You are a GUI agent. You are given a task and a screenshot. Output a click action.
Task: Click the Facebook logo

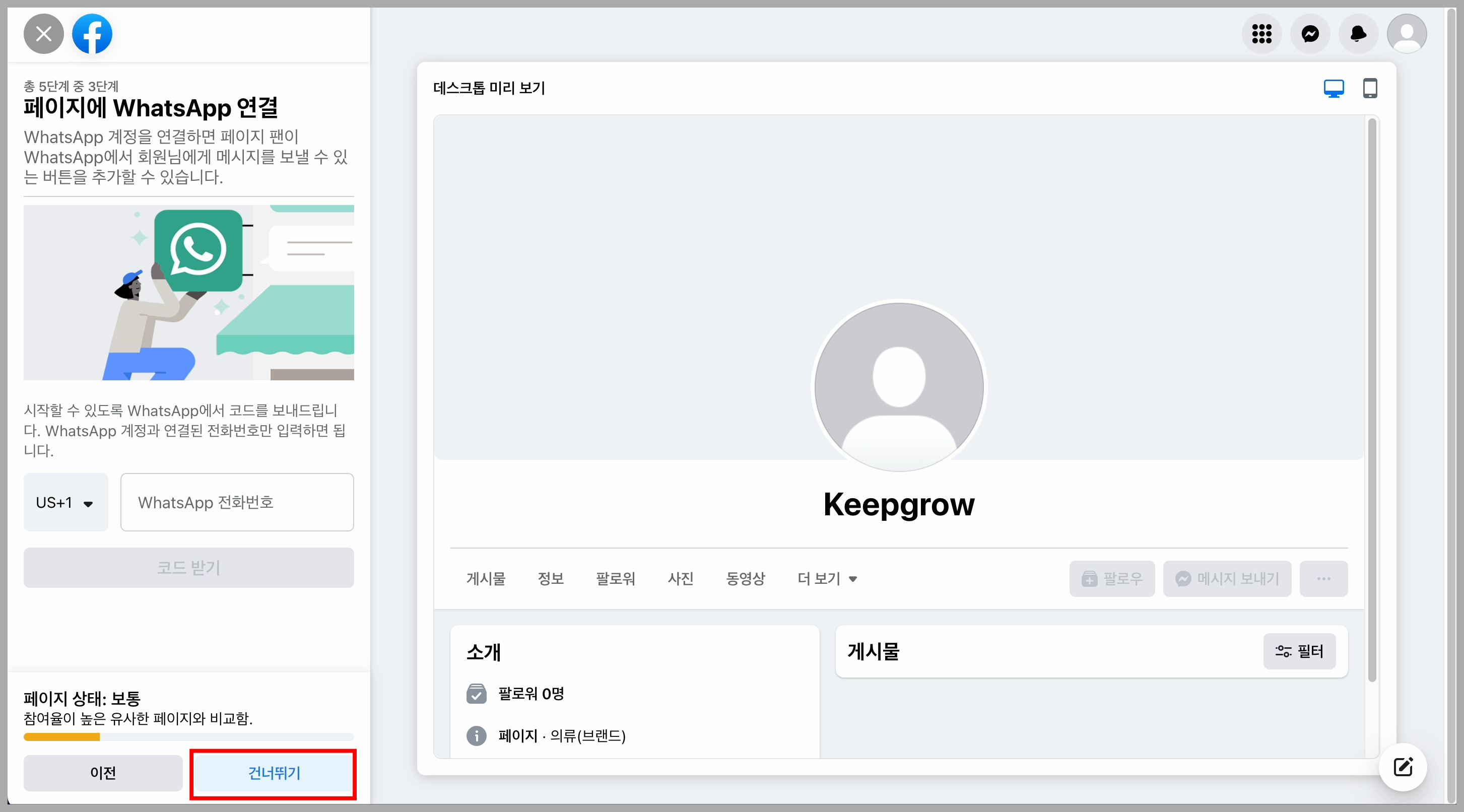(x=92, y=34)
